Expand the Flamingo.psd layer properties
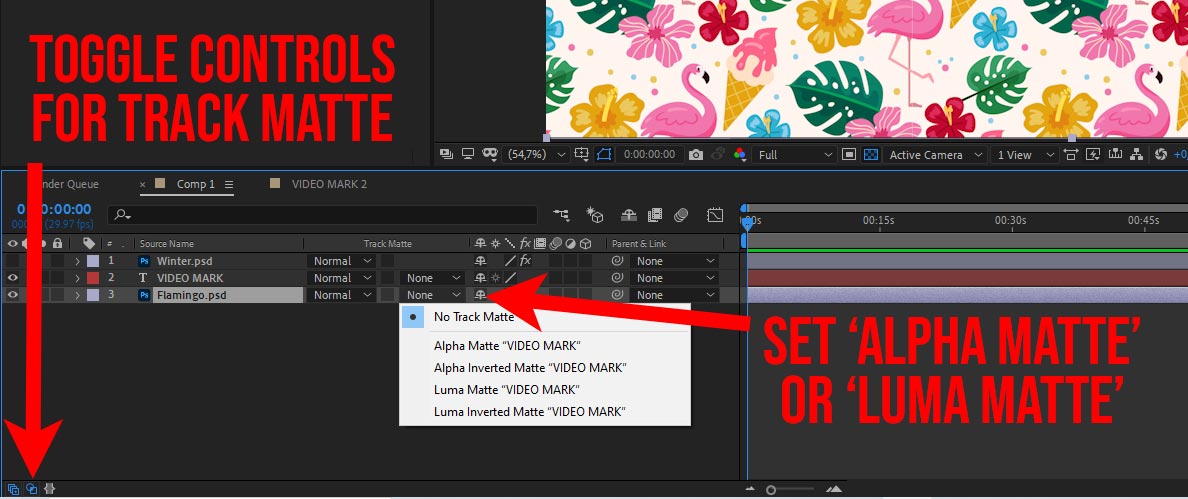 (x=77, y=295)
